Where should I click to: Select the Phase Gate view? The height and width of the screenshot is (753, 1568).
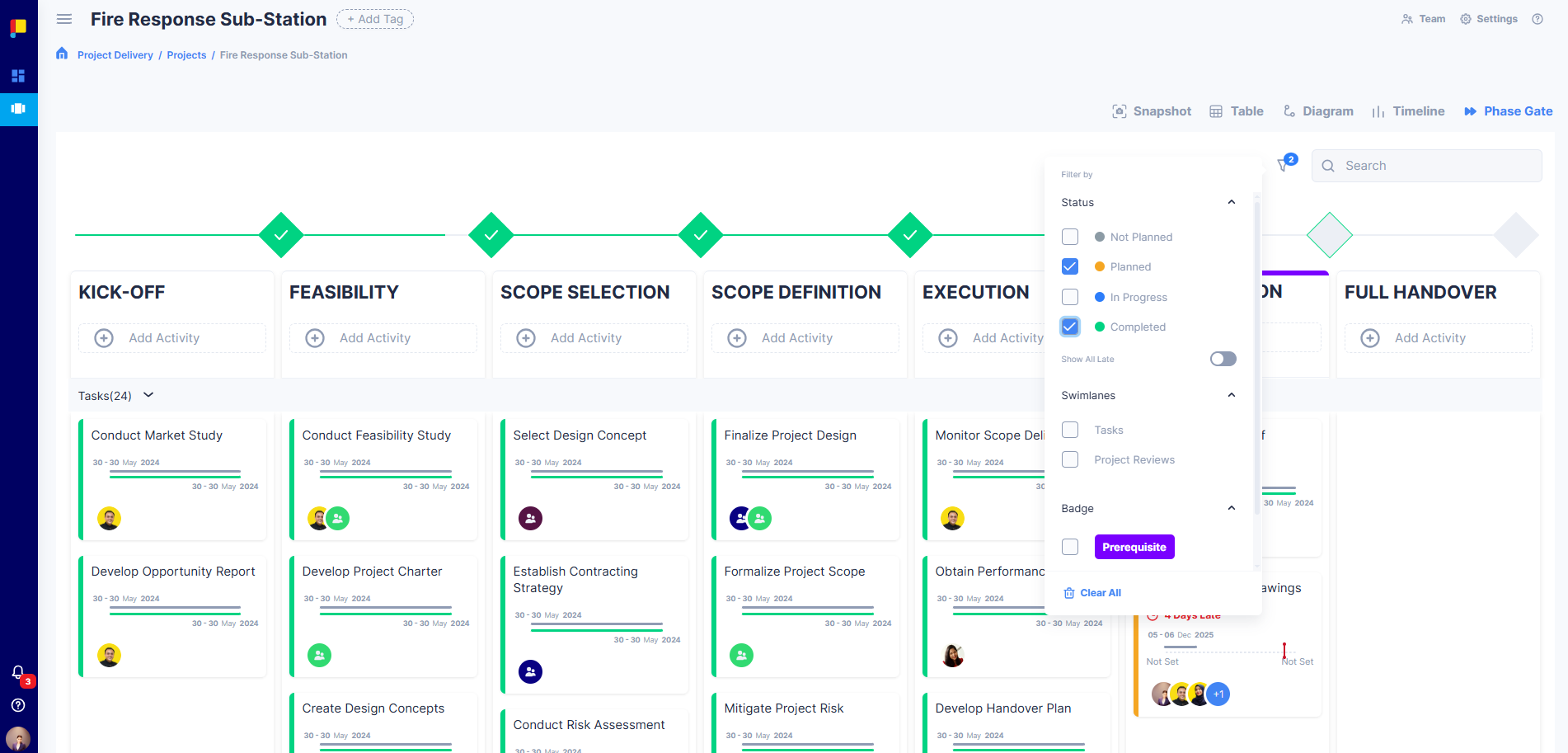1509,111
